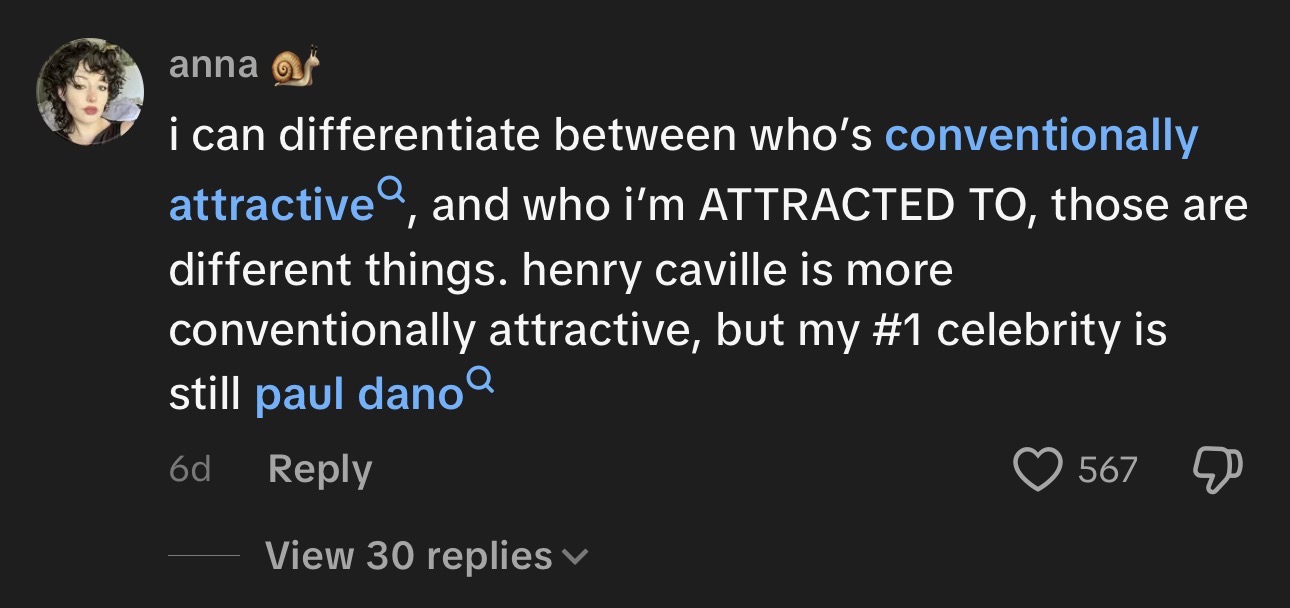The image size is (1290, 608).
Task: Click search magnifier beside blue "attractive"
Action: (x=391, y=189)
